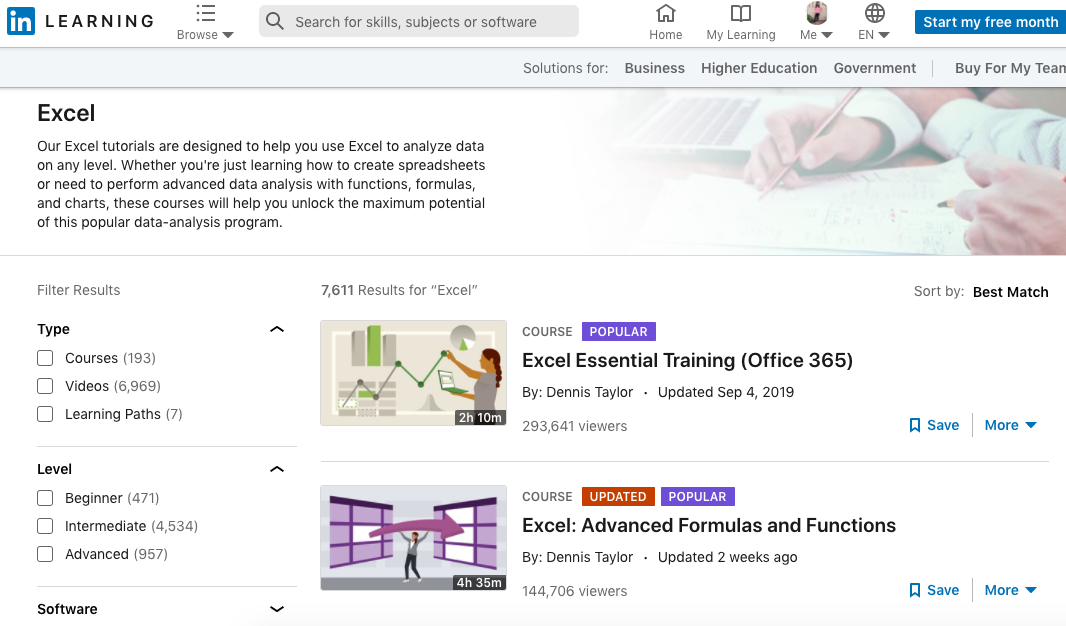Open Excel Essential Training course thumbnail
The height and width of the screenshot is (626, 1066).
click(x=413, y=373)
